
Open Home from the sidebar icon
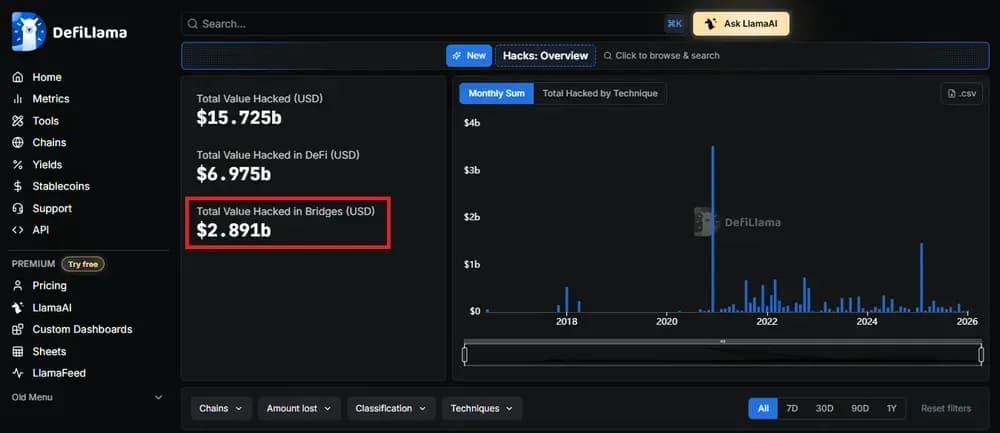(18, 77)
